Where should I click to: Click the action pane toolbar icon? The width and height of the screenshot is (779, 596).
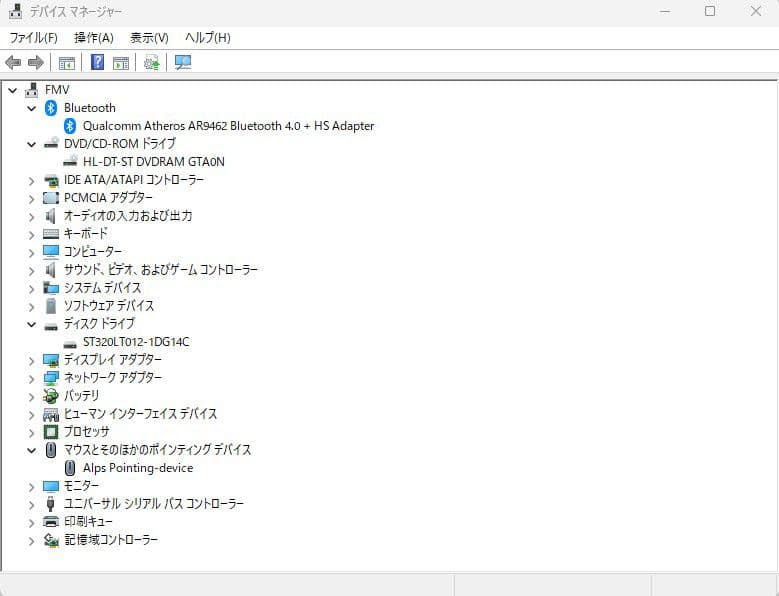click(121, 63)
